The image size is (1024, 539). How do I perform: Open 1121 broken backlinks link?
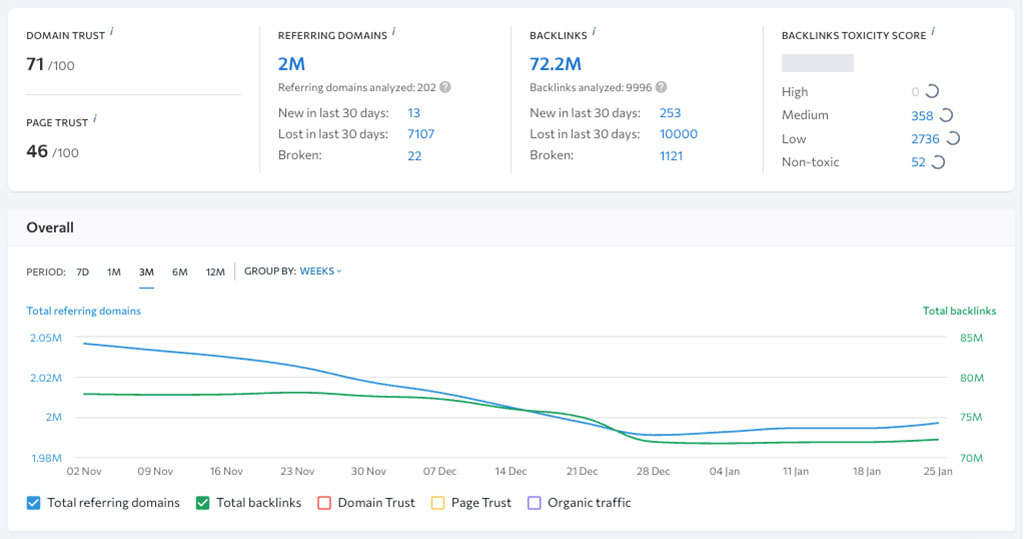click(671, 155)
